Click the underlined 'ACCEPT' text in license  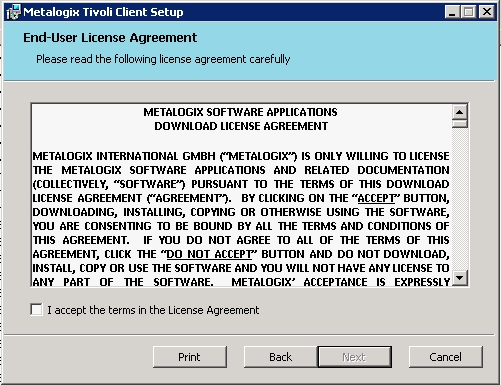click(376, 198)
